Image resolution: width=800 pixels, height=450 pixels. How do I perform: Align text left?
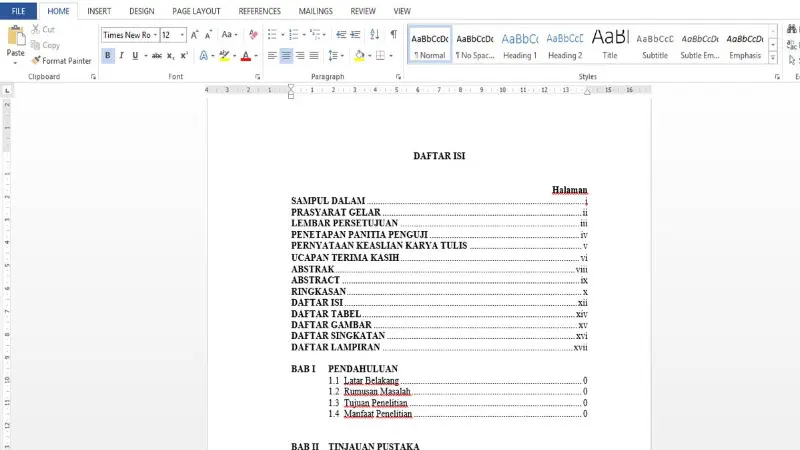[272, 56]
